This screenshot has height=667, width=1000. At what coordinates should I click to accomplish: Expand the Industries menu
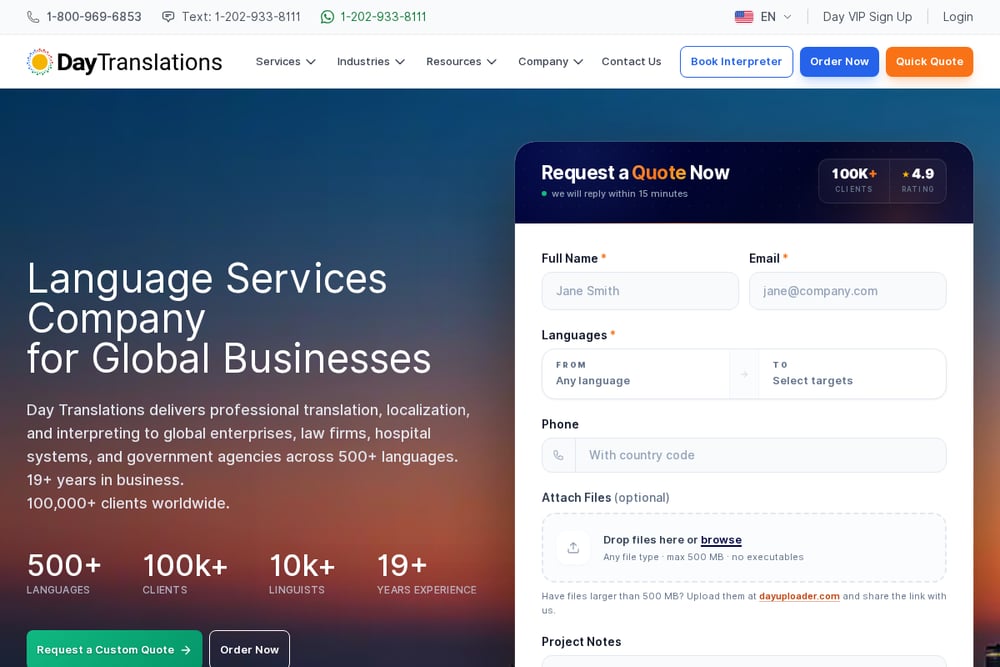click(371, 62)
